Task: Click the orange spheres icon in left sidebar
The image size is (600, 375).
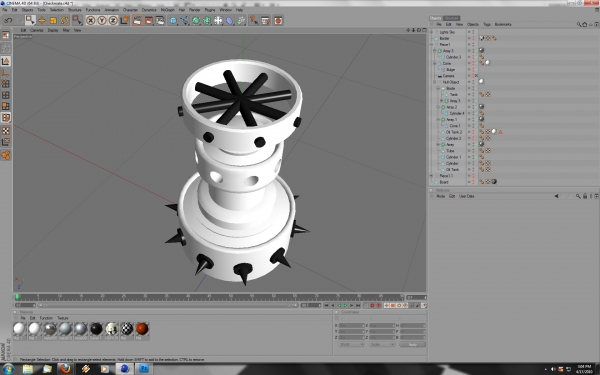Action: point(6,155)
